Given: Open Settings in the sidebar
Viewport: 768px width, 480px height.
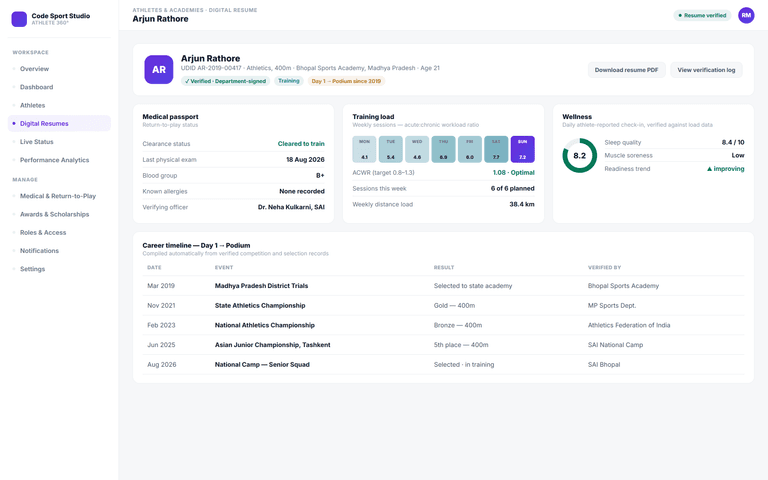Looking at the screenshot, I should 59,269.
